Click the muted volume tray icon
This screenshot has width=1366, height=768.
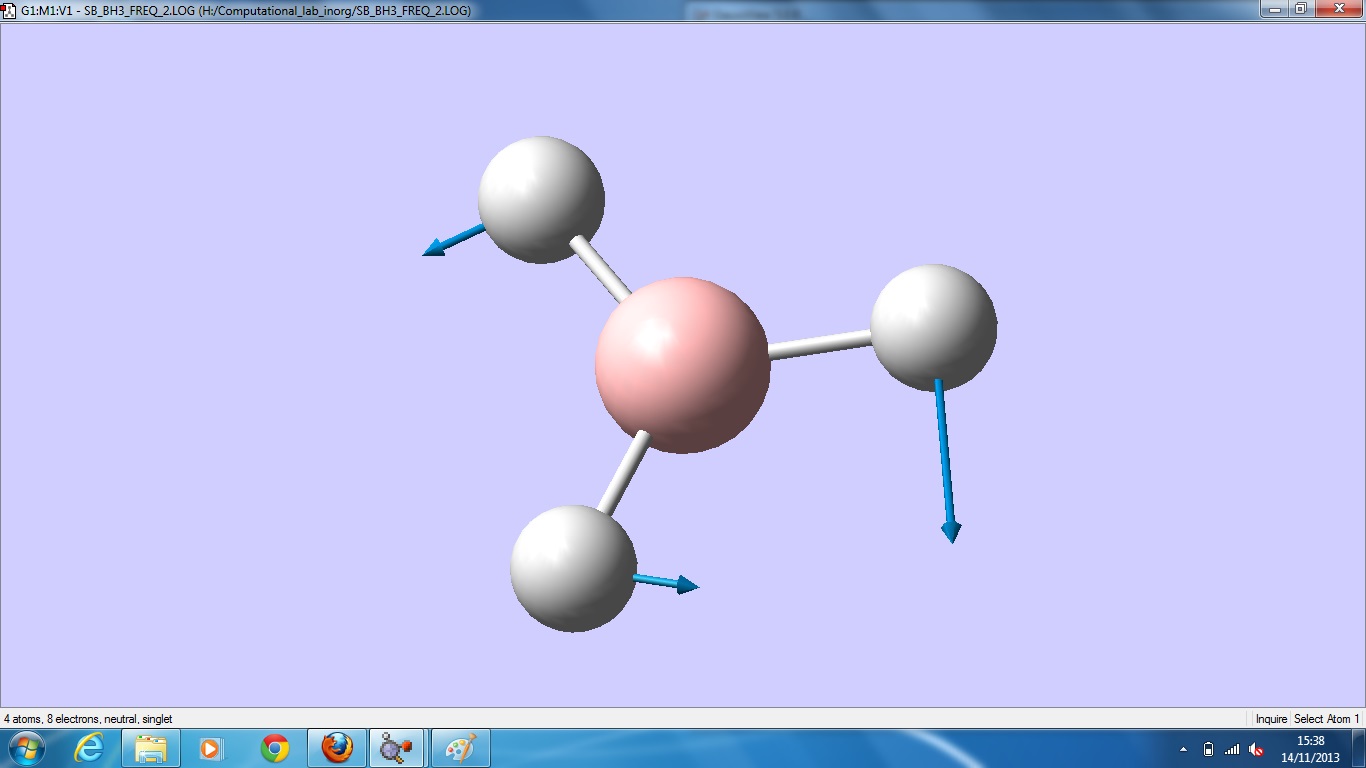[x=1257, y=749]
